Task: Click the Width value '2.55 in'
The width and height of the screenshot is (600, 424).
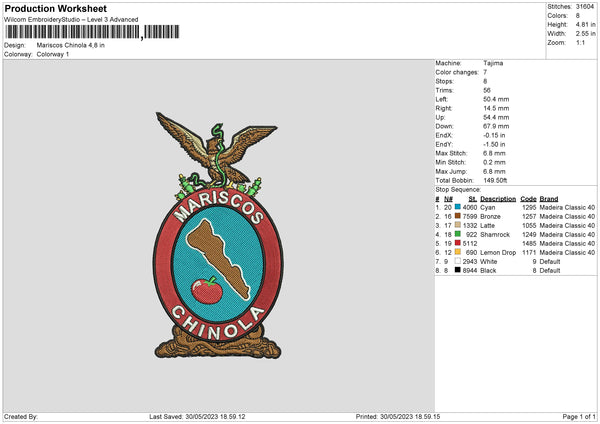Action: pyautogui.click(x=585, y=34)
